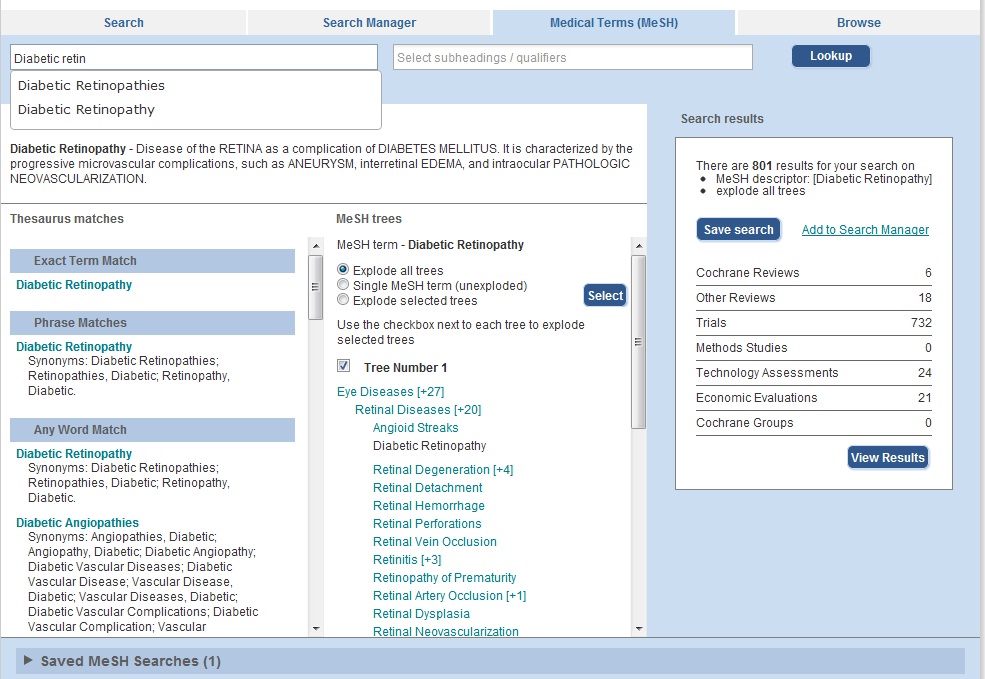Screen dimensions: 985x679
Task: Select Explode selected trees radio button
Action: click(344, 300)
